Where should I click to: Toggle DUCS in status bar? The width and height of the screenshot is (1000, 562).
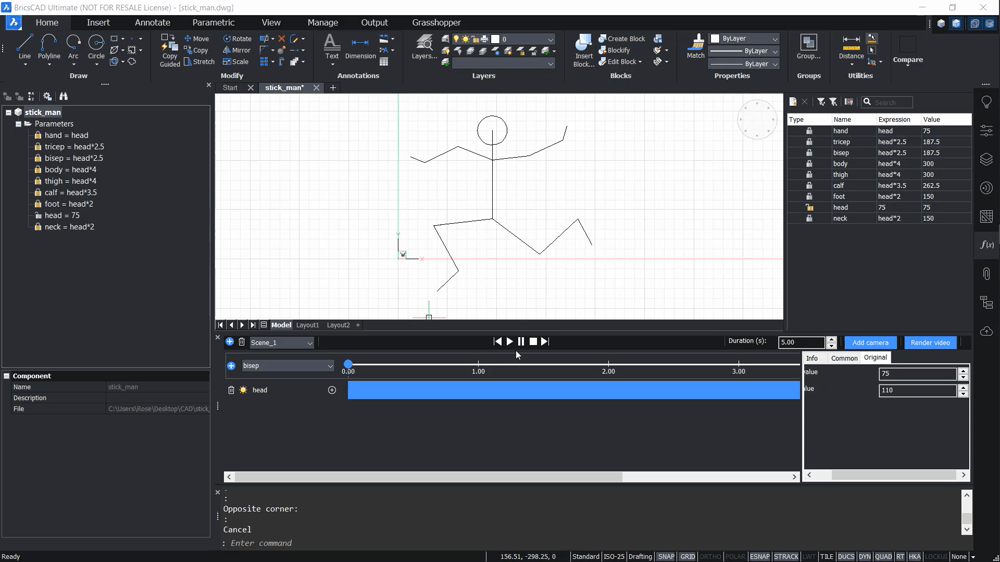[846, 556]
